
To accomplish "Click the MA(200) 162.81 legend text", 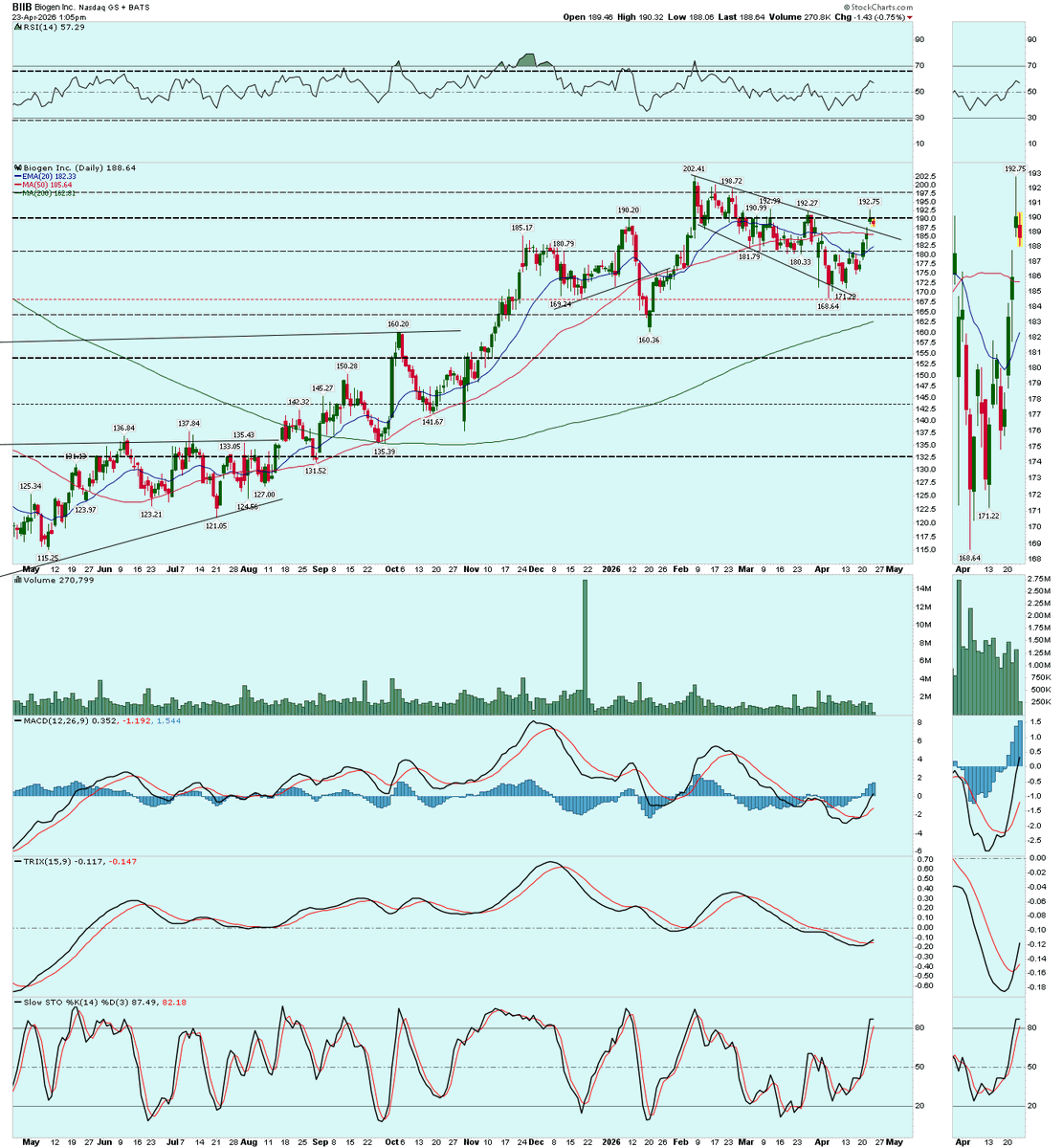I will coord(50,193).
